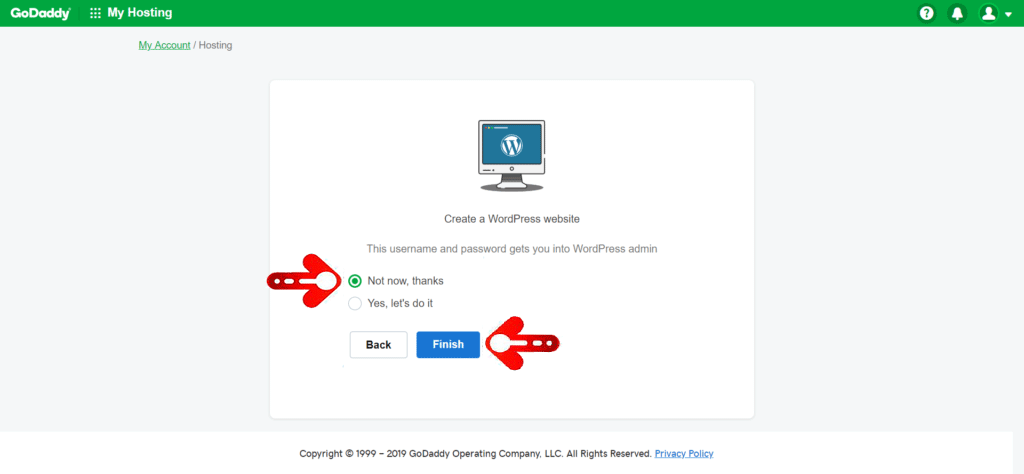Select the "Not now, thanks" radio button

pos(355,281)
